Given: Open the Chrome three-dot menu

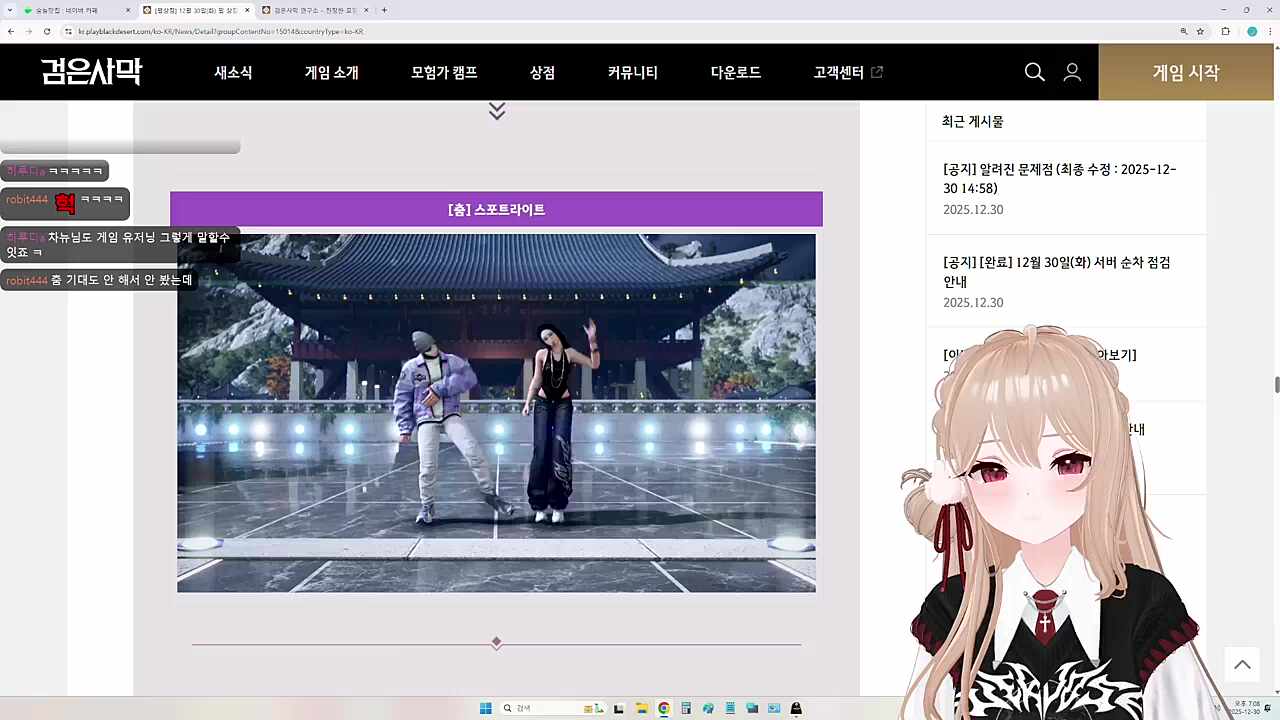Looking at the screenshot, I should (x=1270, y=31).
